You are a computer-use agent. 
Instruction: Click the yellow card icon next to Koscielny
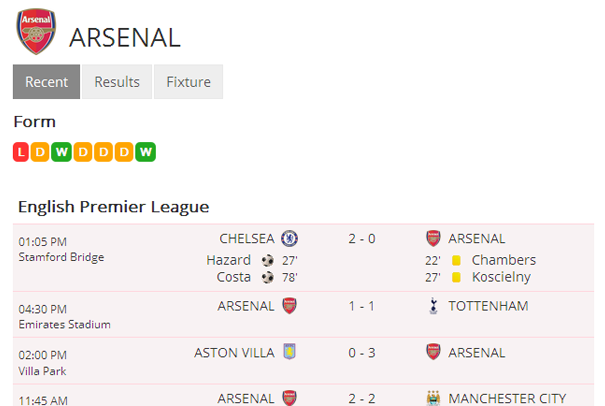[x=455, y=277]
